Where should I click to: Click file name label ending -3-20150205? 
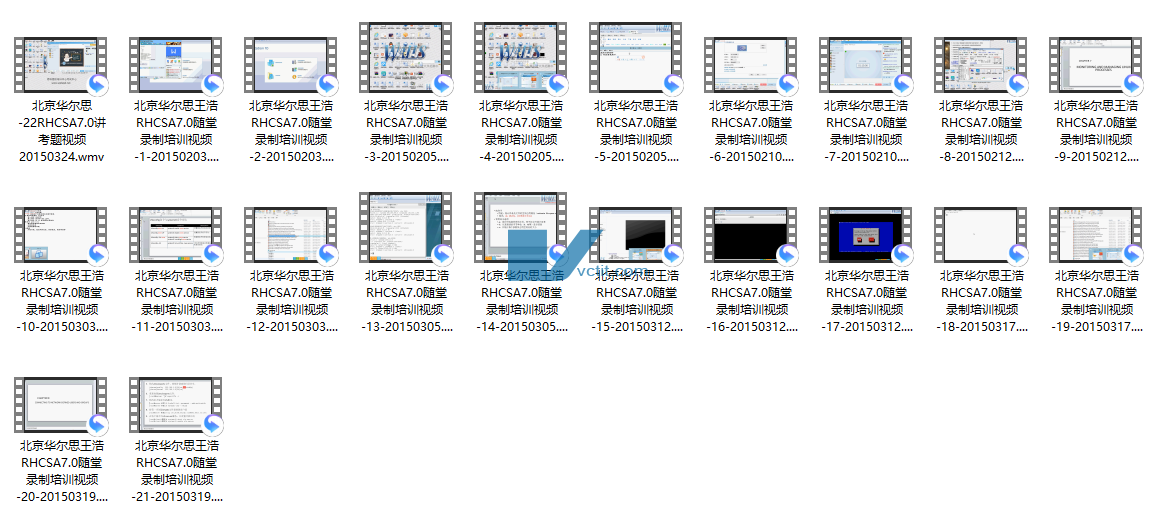pos(406,131)
